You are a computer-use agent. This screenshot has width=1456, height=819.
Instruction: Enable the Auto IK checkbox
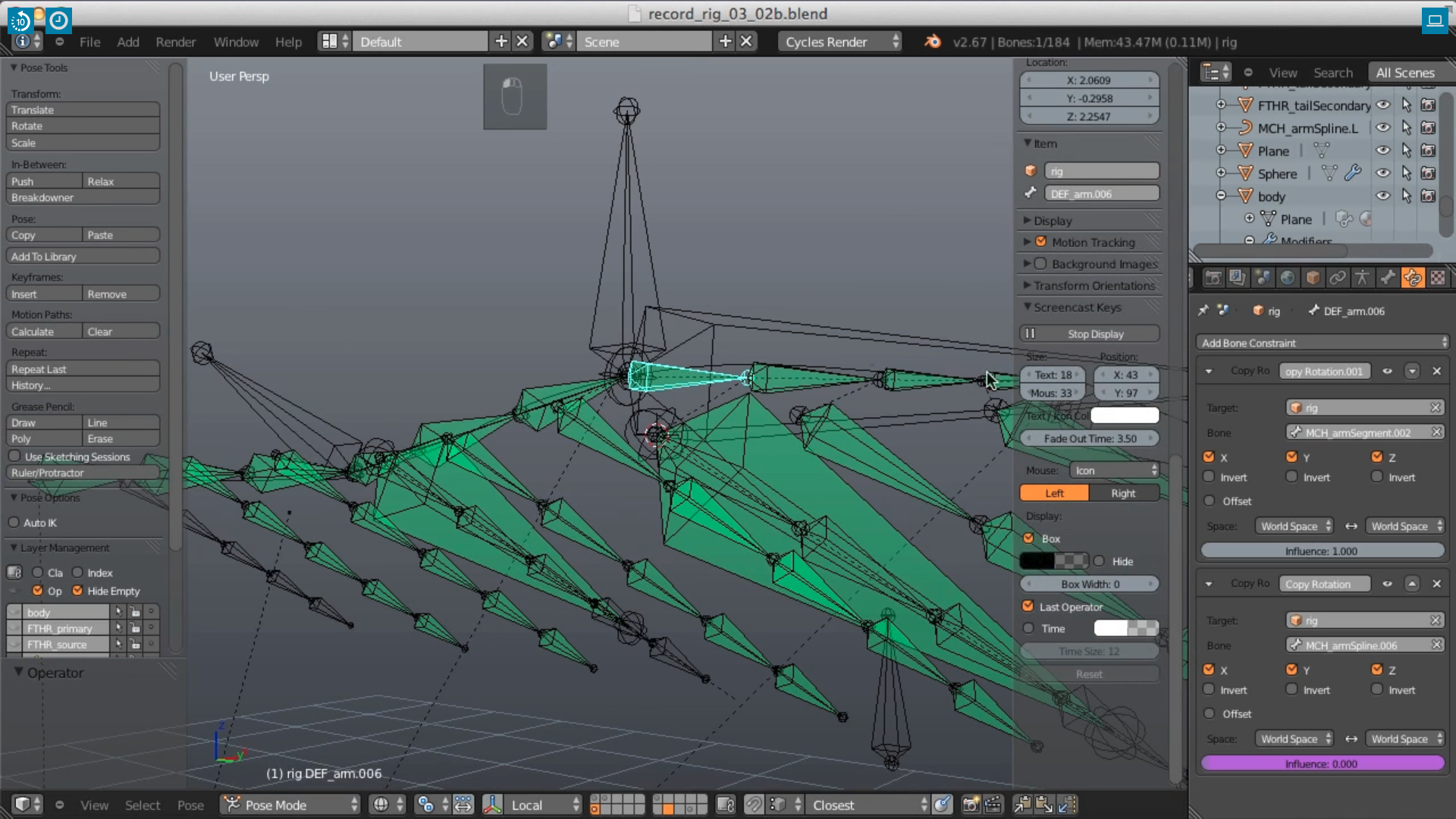coord(14,522)
